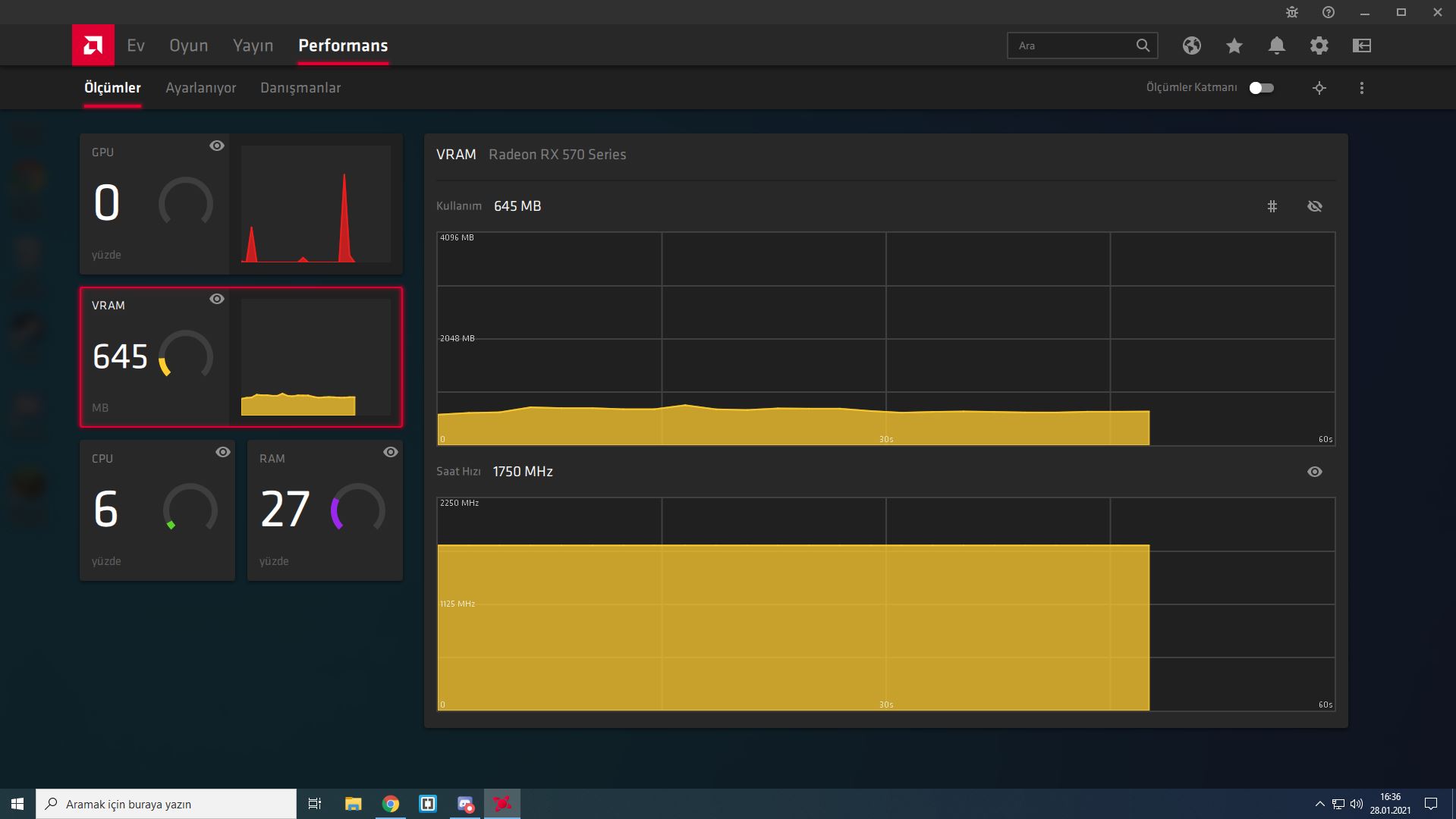The width and height of the screenshot is (1456, 819).
Task: Open the three-dot more options menu
Action: pos(1362,88)
